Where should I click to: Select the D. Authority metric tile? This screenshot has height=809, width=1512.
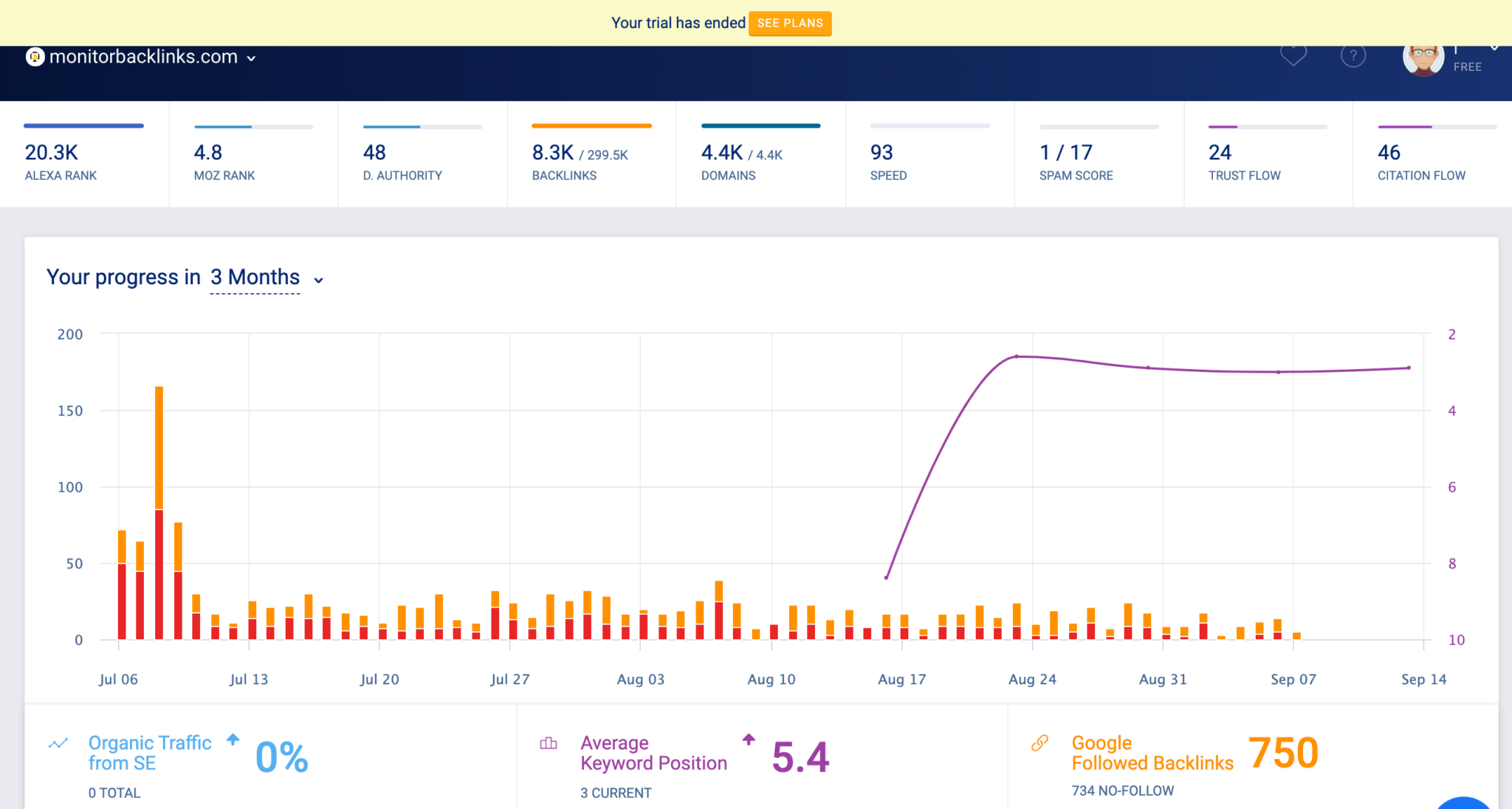pos(422,154)
